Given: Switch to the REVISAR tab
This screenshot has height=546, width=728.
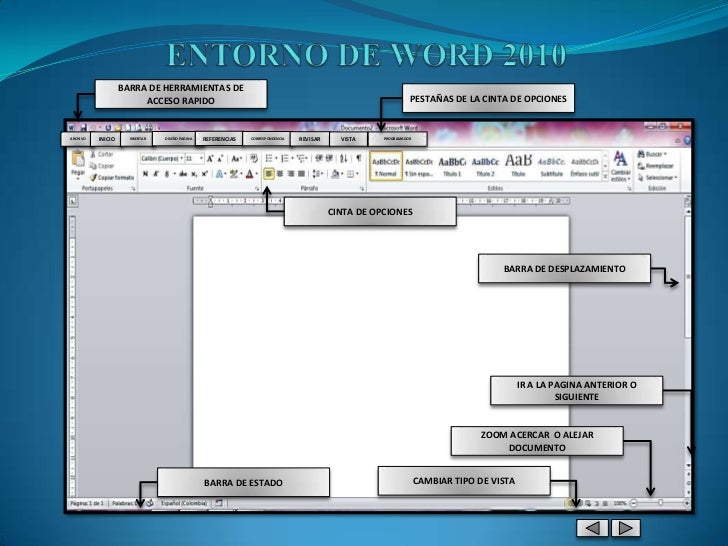Looking at the screenshot, I should 309,139.
